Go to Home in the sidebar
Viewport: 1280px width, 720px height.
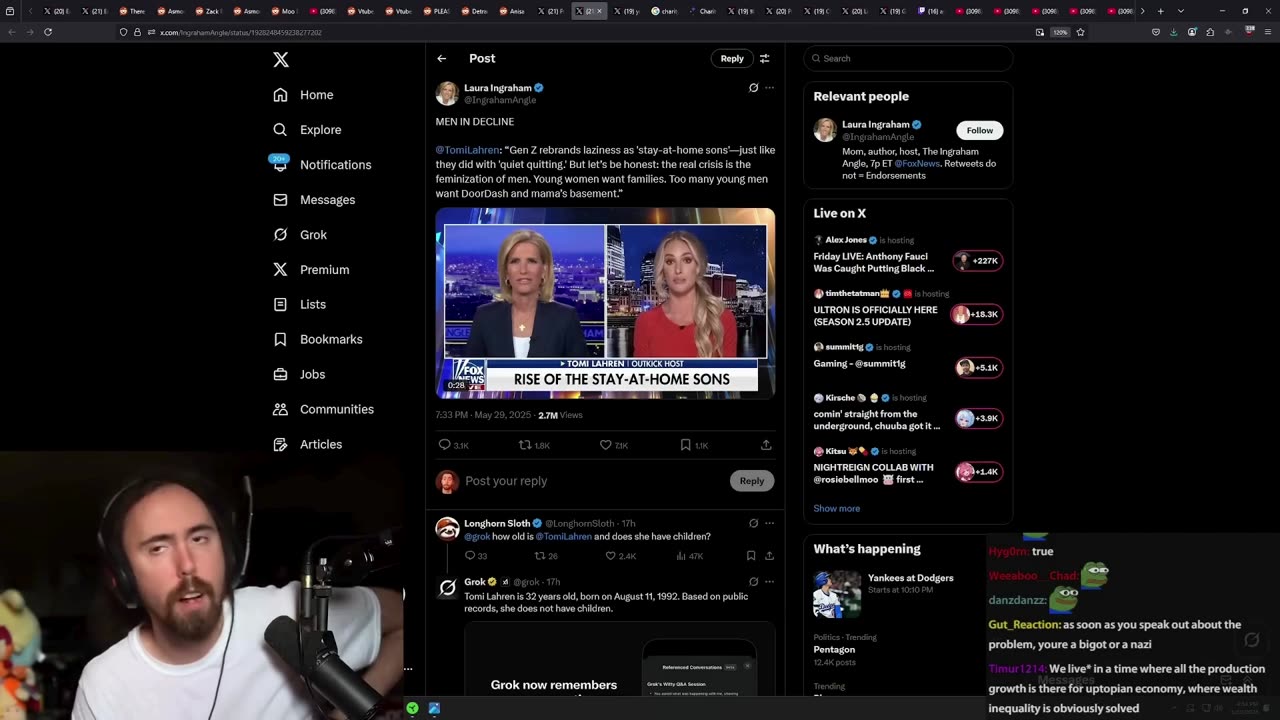tap(303, 95)
